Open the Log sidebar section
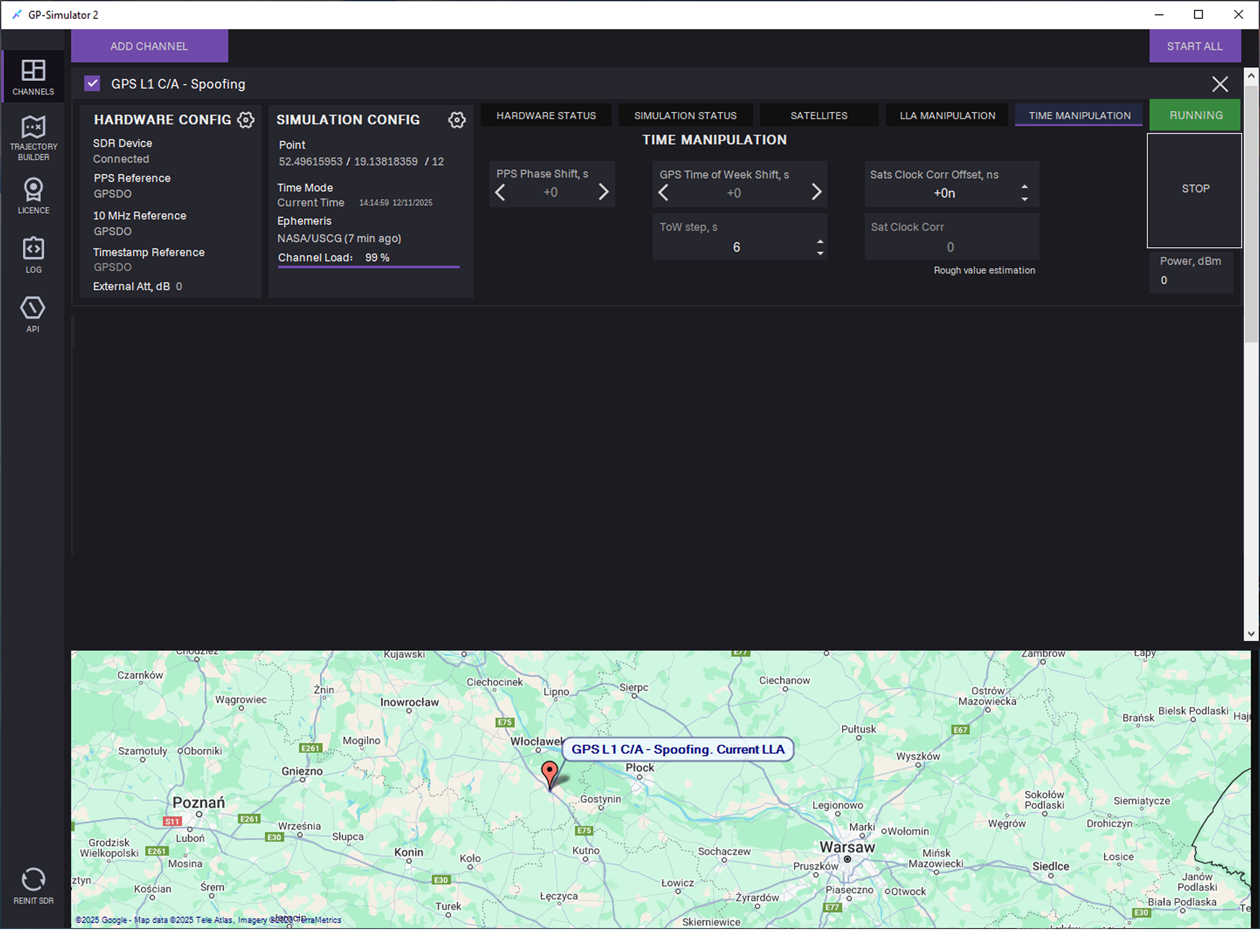 [x=33, y=255]
